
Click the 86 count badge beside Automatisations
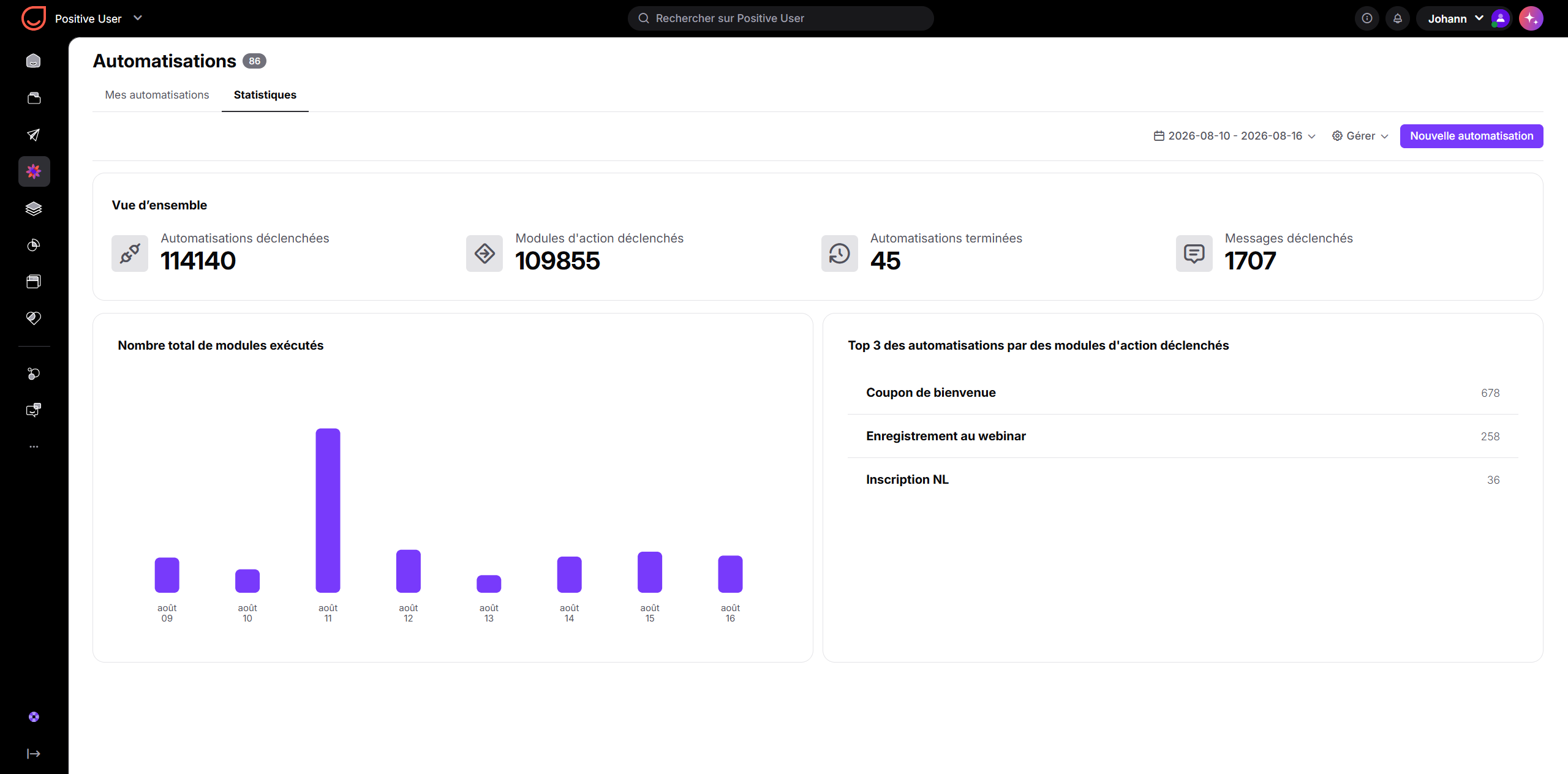click(x=254, y=61)
